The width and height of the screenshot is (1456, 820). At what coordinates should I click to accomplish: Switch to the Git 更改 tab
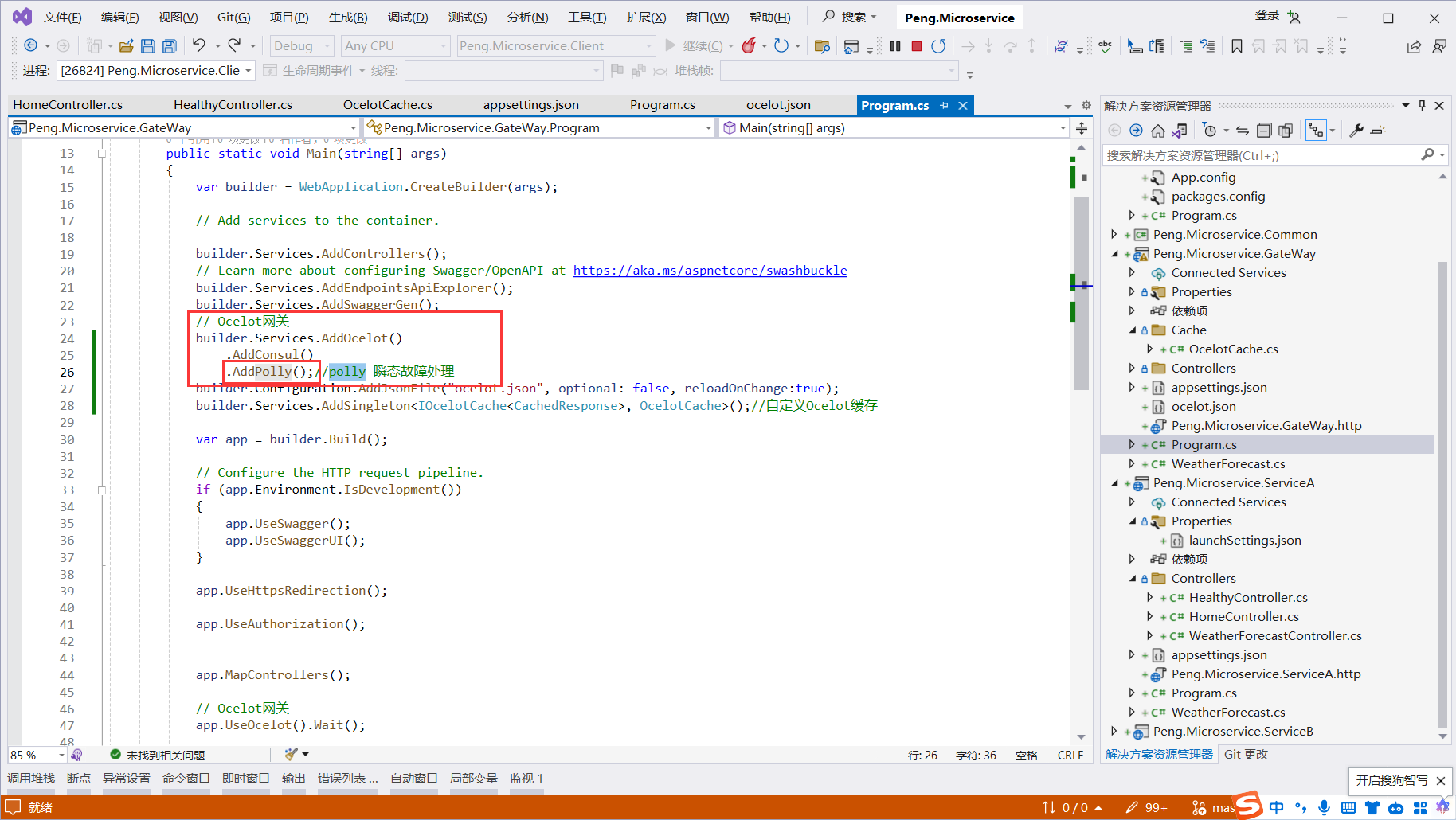pos(1246,754)
